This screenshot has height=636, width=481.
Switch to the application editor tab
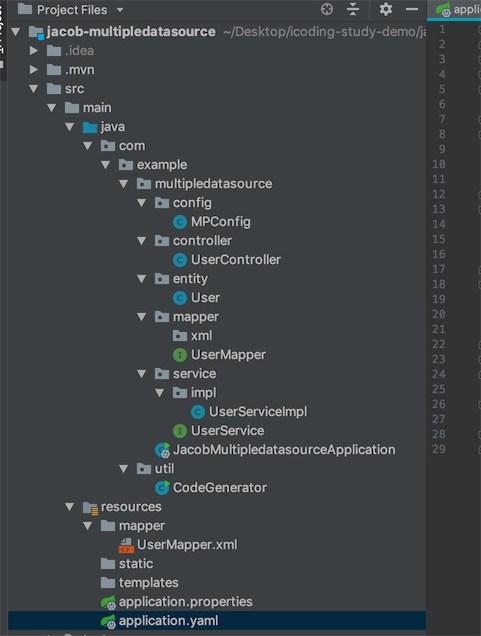[x=458, y=9]
